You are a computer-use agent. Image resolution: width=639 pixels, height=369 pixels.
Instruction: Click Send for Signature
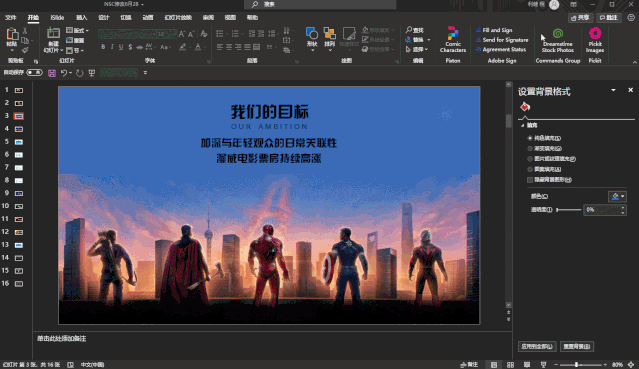point(502,40)
